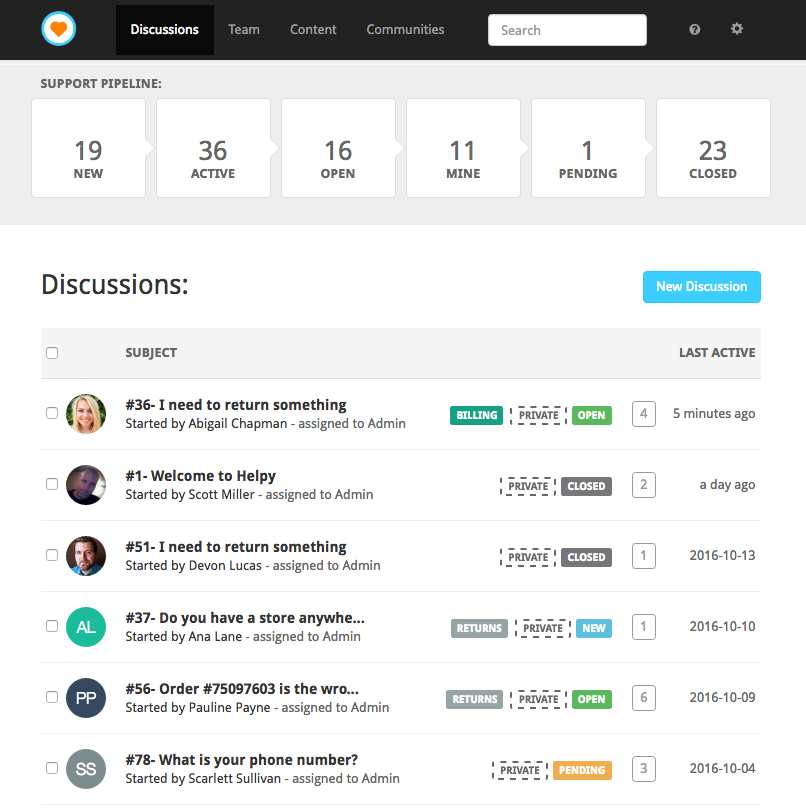Click the CLOSED status on Welcome to Helpy
Screen dimensions: 806x808
pos(586,486)
